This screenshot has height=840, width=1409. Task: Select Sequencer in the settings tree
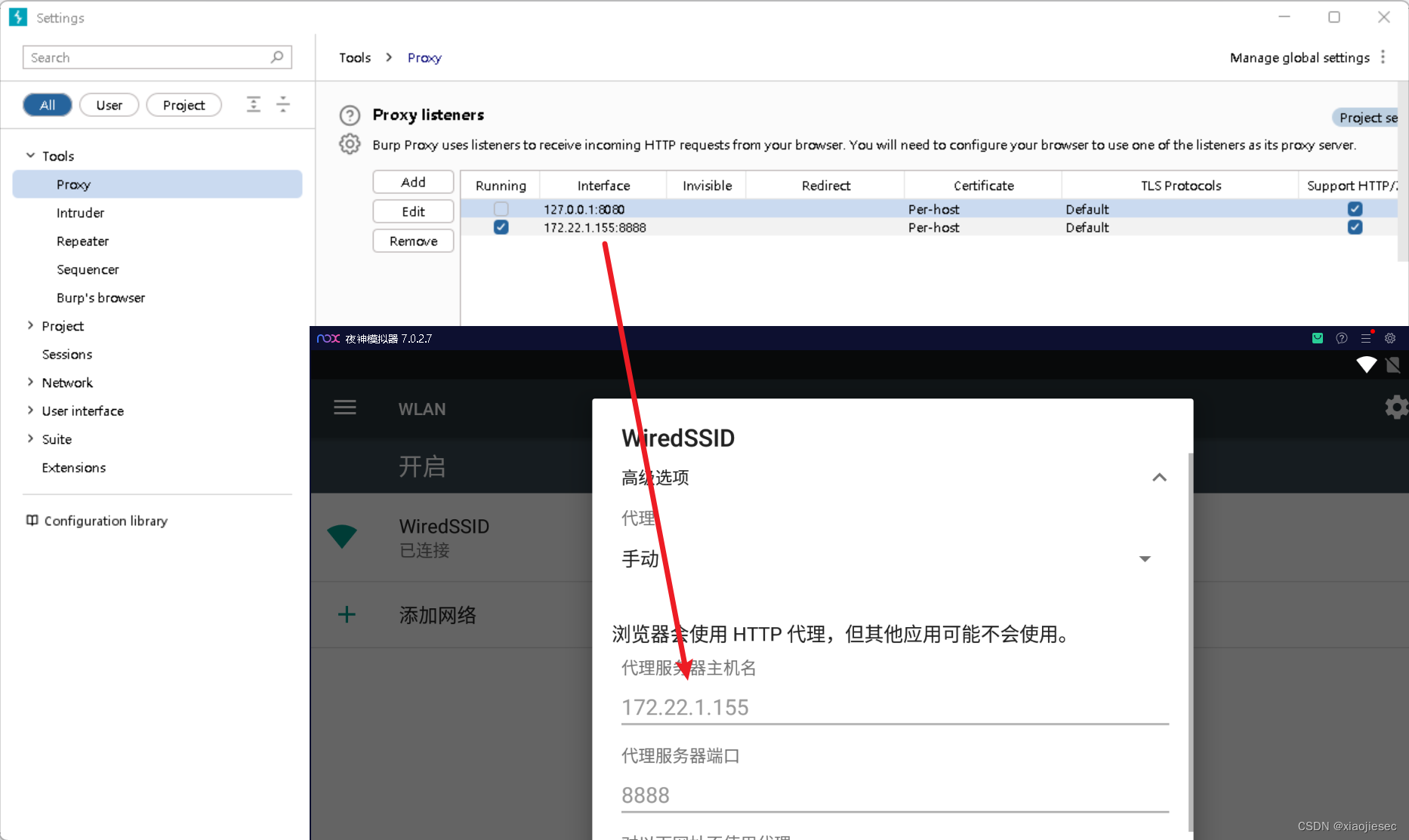pos(88,269)
